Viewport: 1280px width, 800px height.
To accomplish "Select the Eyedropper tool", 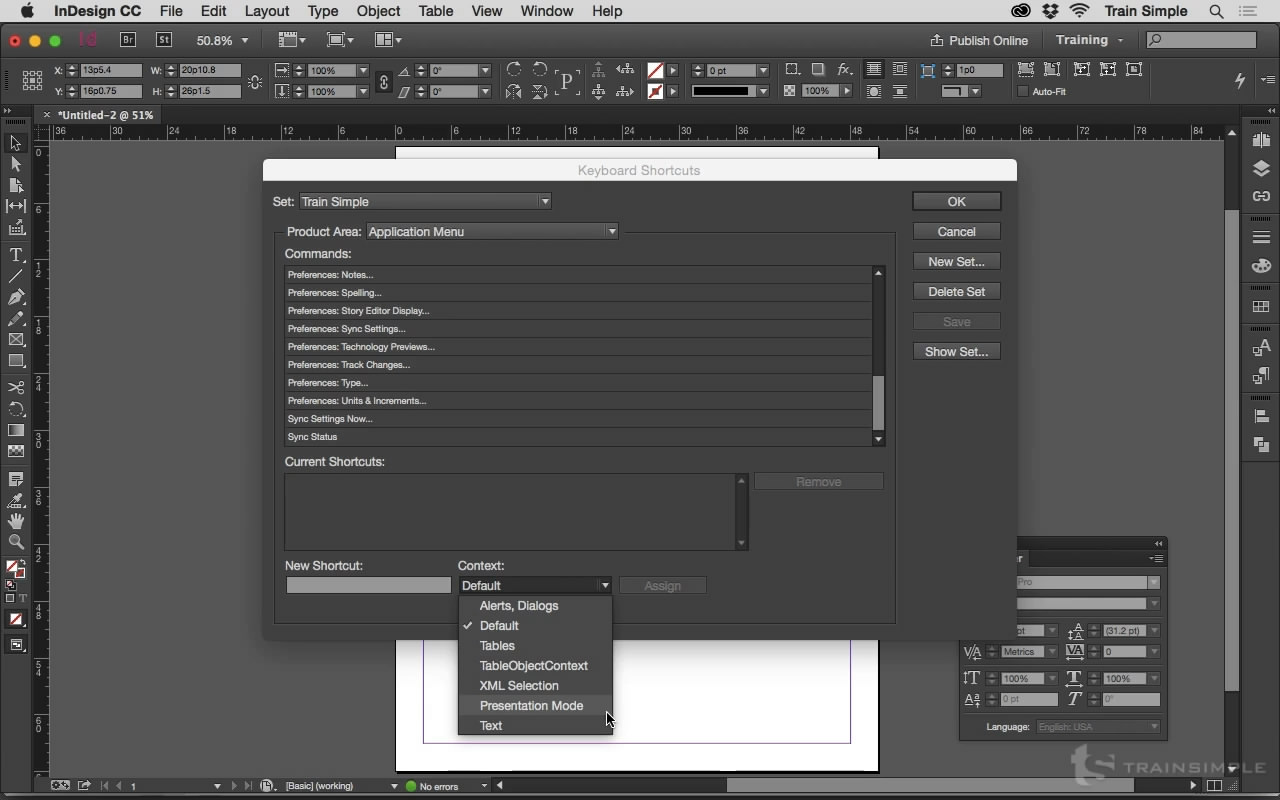I will point(16,500).
